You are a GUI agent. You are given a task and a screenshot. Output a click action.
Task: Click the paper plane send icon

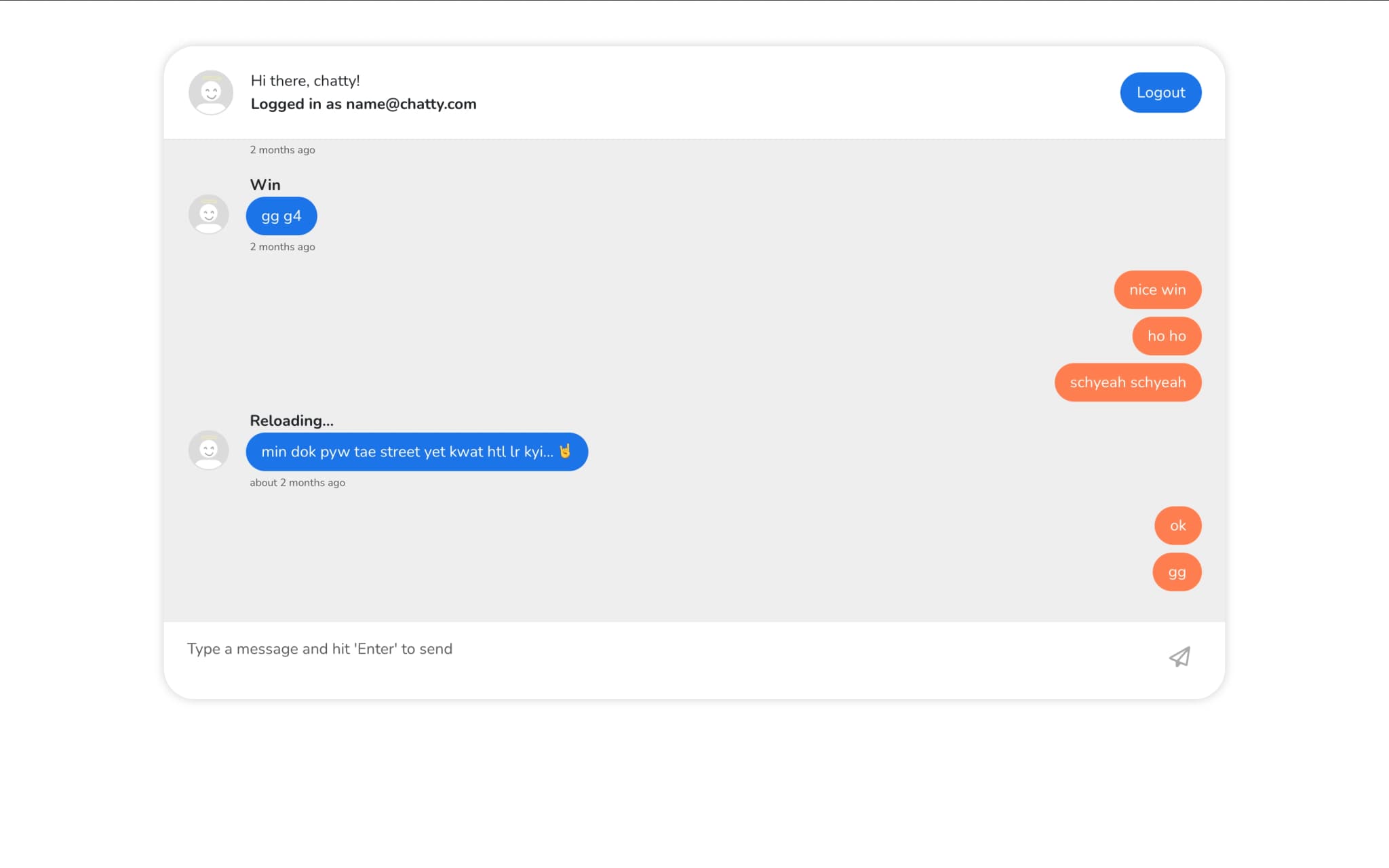1179,656
